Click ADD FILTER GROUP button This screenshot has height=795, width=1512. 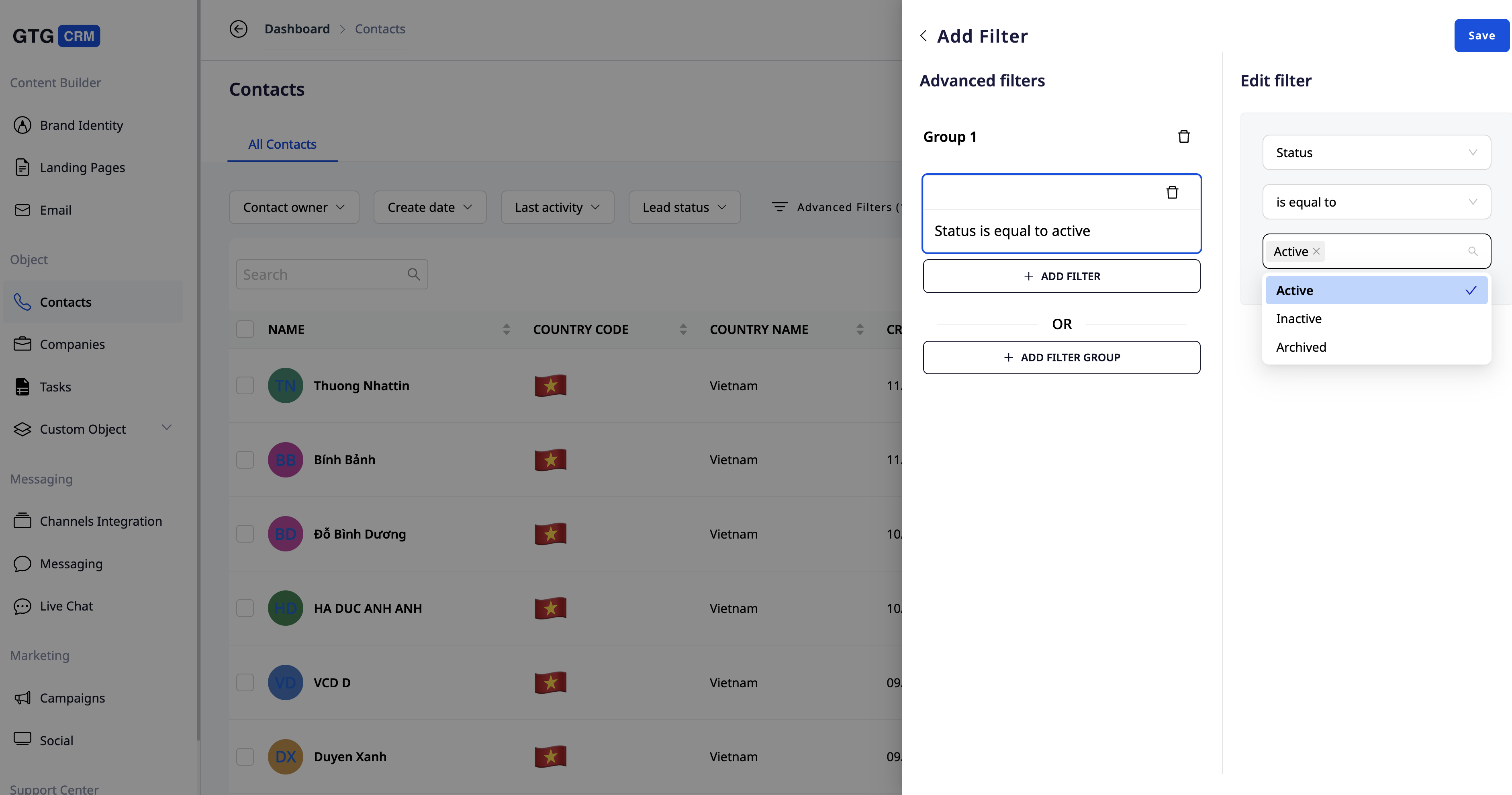point(1061,358)
